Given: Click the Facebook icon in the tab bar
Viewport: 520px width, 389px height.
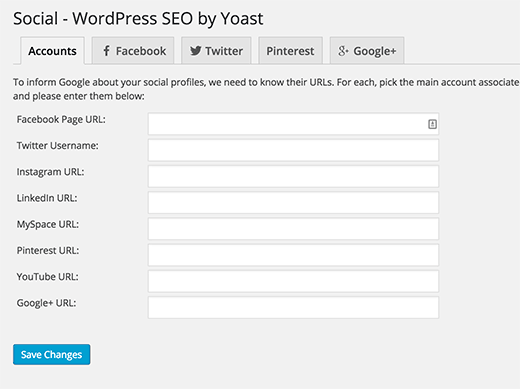Looking at the screenshot, I should (x=106, y=51).
